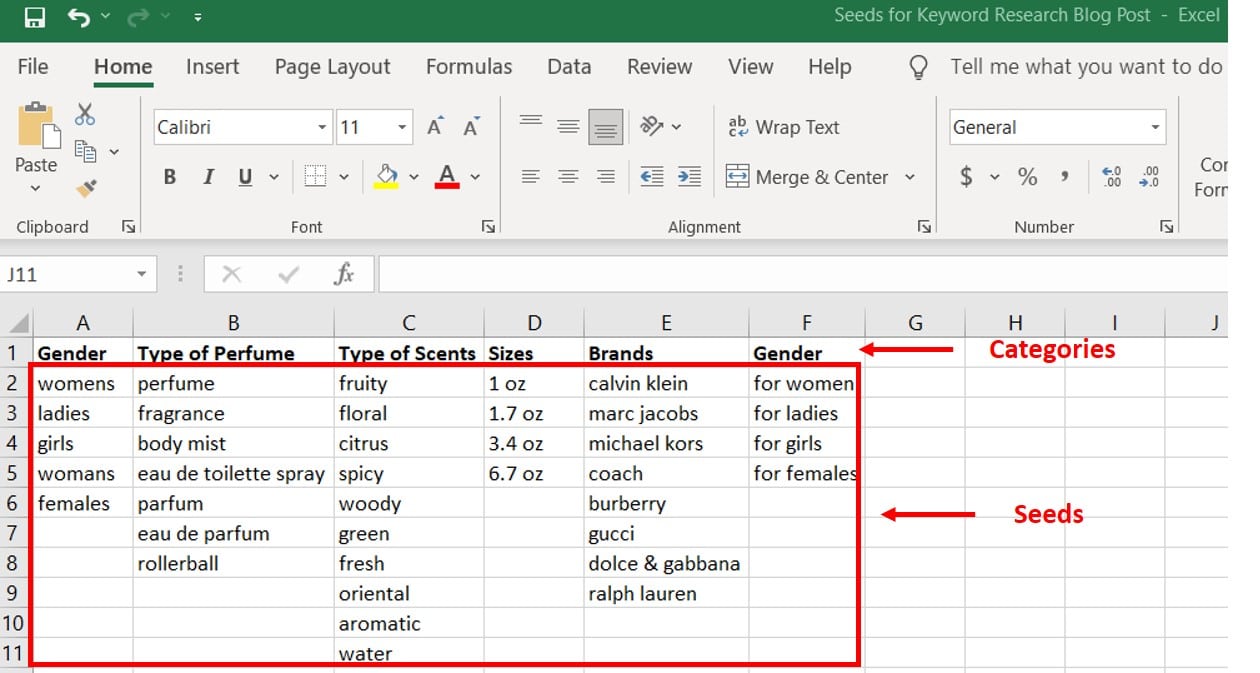Screen dimensions: 1260x673
Task: Open the Formulas tab
Action: pyautogui.click(x=469, y=67)
